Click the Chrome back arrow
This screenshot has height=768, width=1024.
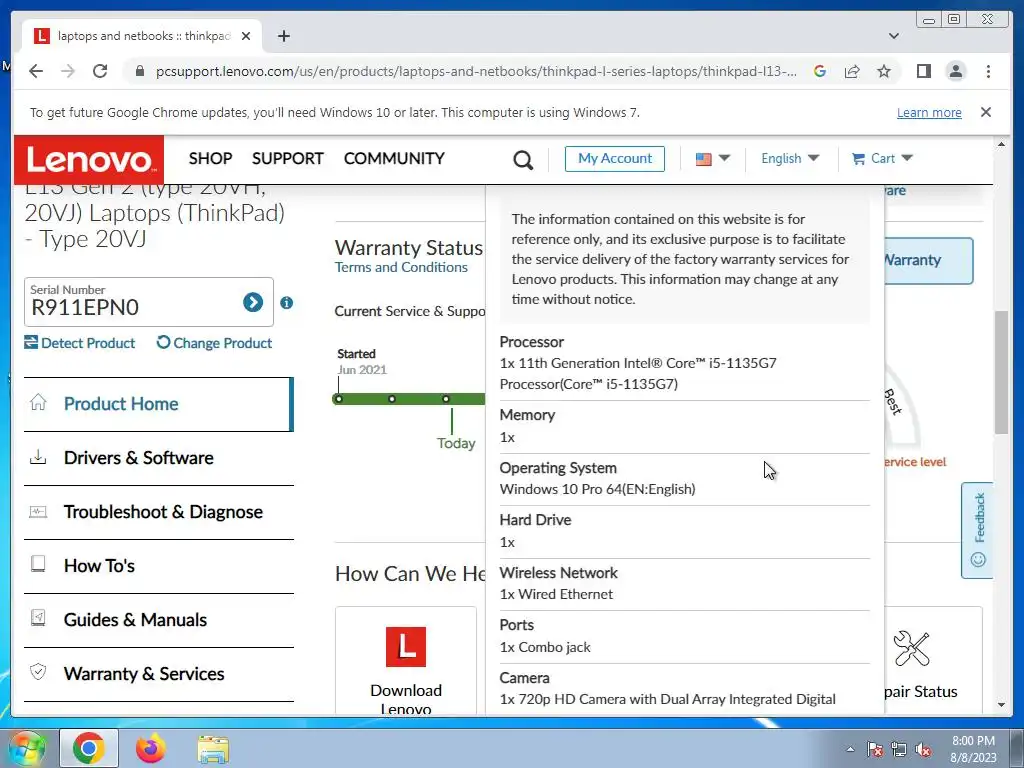click(x=36, y=71)
